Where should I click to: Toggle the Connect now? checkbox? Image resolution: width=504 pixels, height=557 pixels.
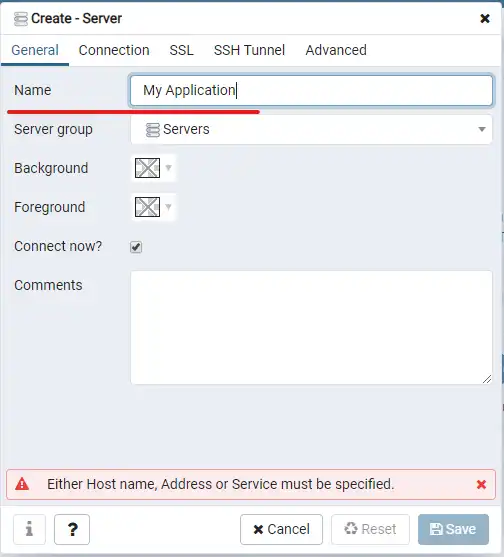[136, 247]
